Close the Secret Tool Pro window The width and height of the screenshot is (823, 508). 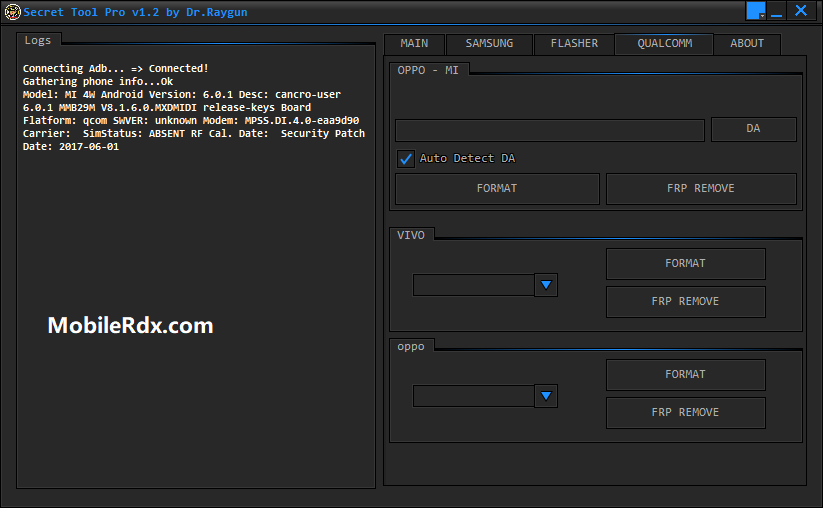click(801, 11)
